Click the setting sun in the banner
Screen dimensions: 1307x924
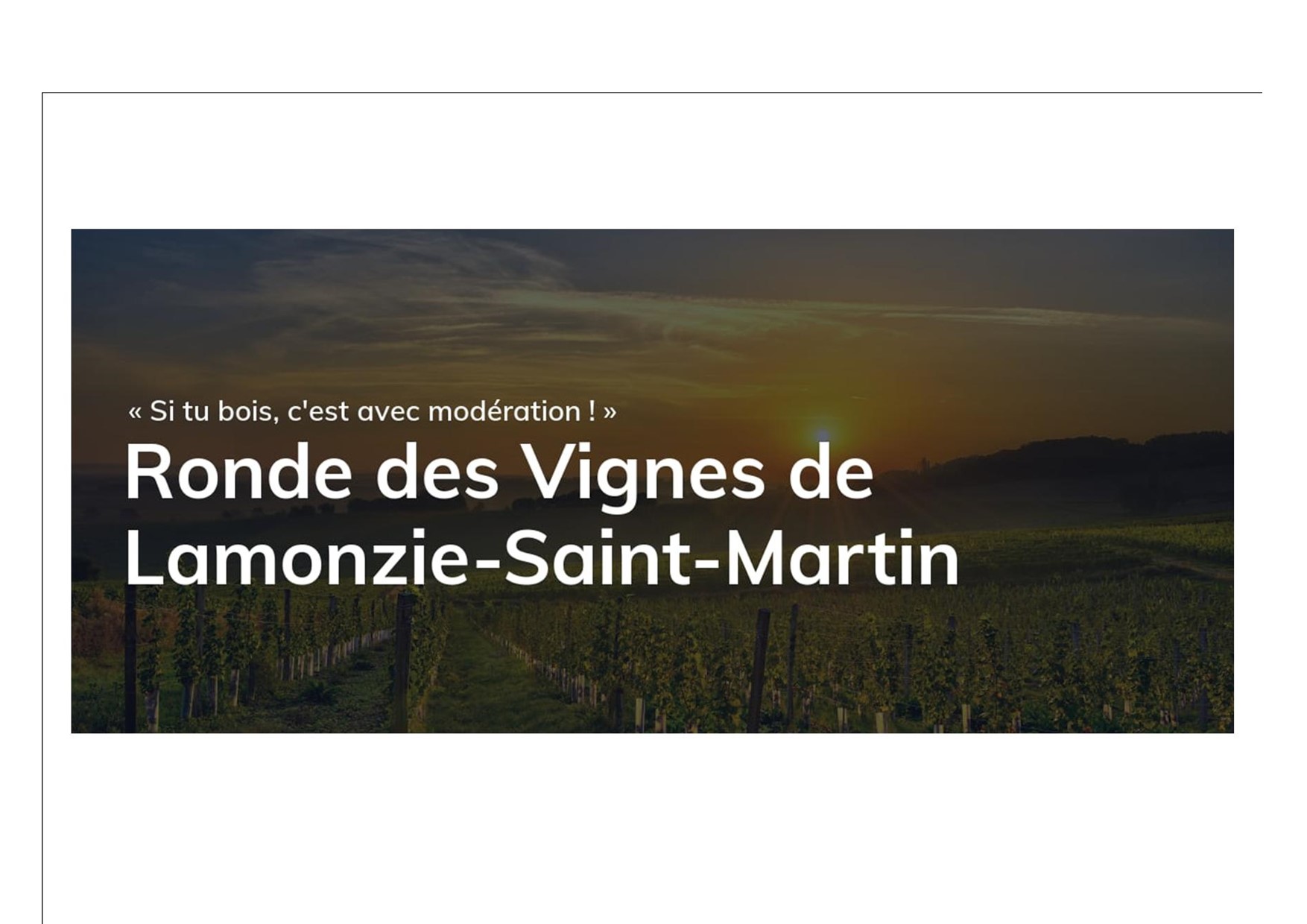(822, 435)
